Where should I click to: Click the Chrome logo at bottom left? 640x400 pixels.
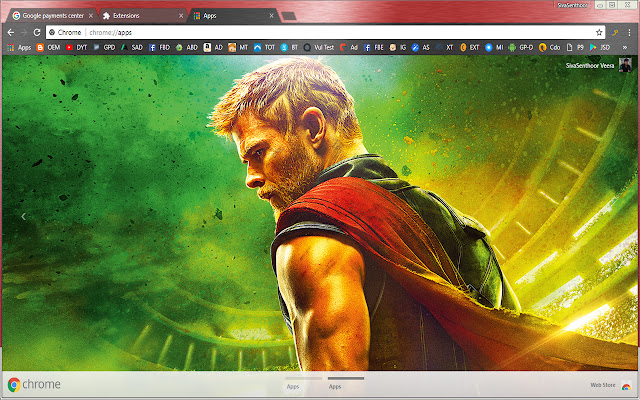(x=14, y=384)
